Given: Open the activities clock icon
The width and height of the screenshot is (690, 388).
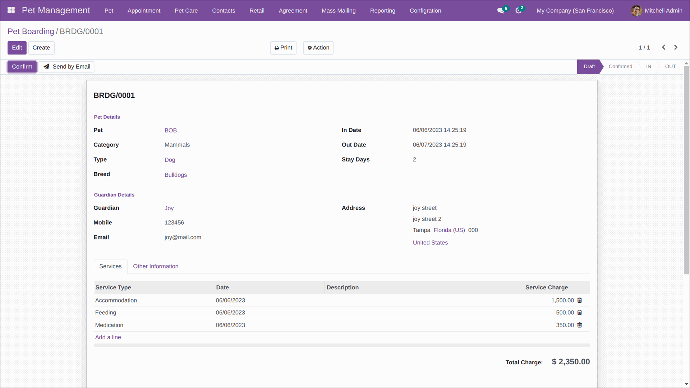Looking at the screenshot, I should (520, 10).
